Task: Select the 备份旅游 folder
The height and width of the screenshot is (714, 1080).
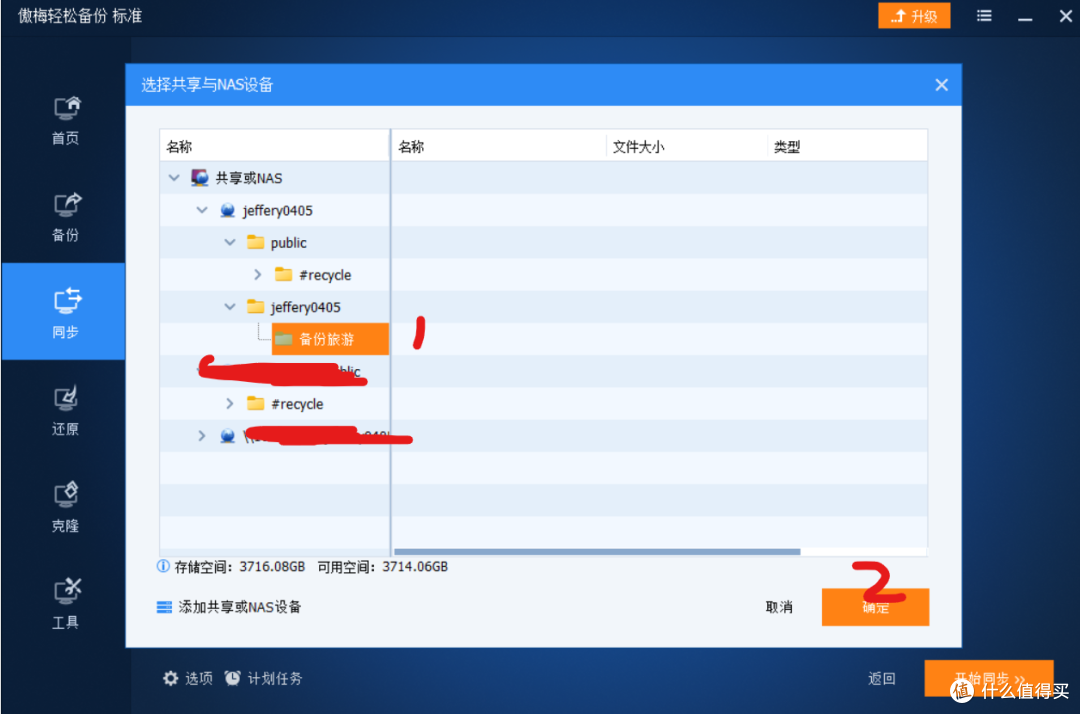Action: 330,339
